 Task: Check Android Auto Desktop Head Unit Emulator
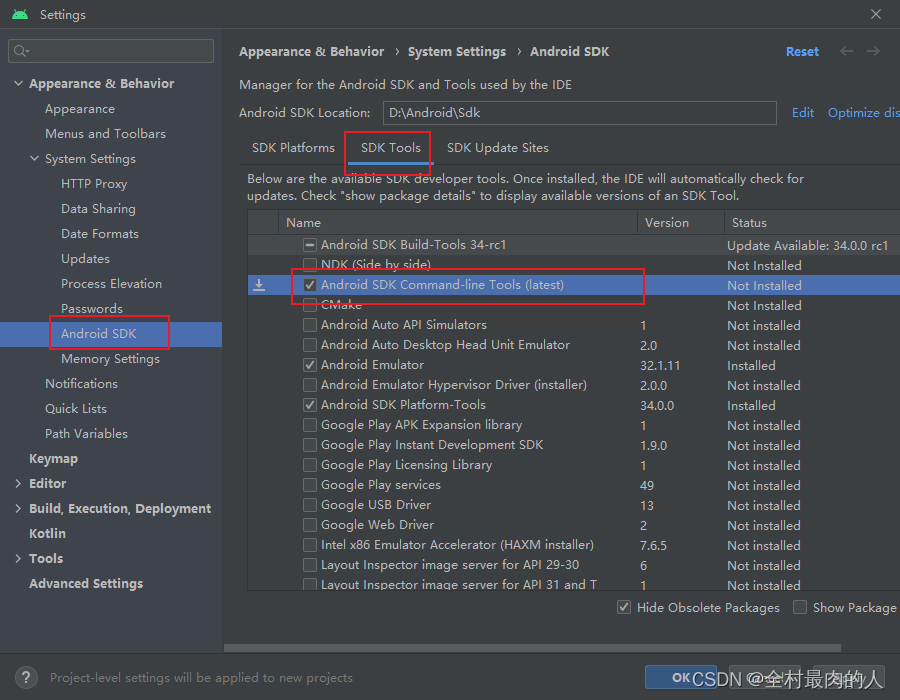[310, 345]
